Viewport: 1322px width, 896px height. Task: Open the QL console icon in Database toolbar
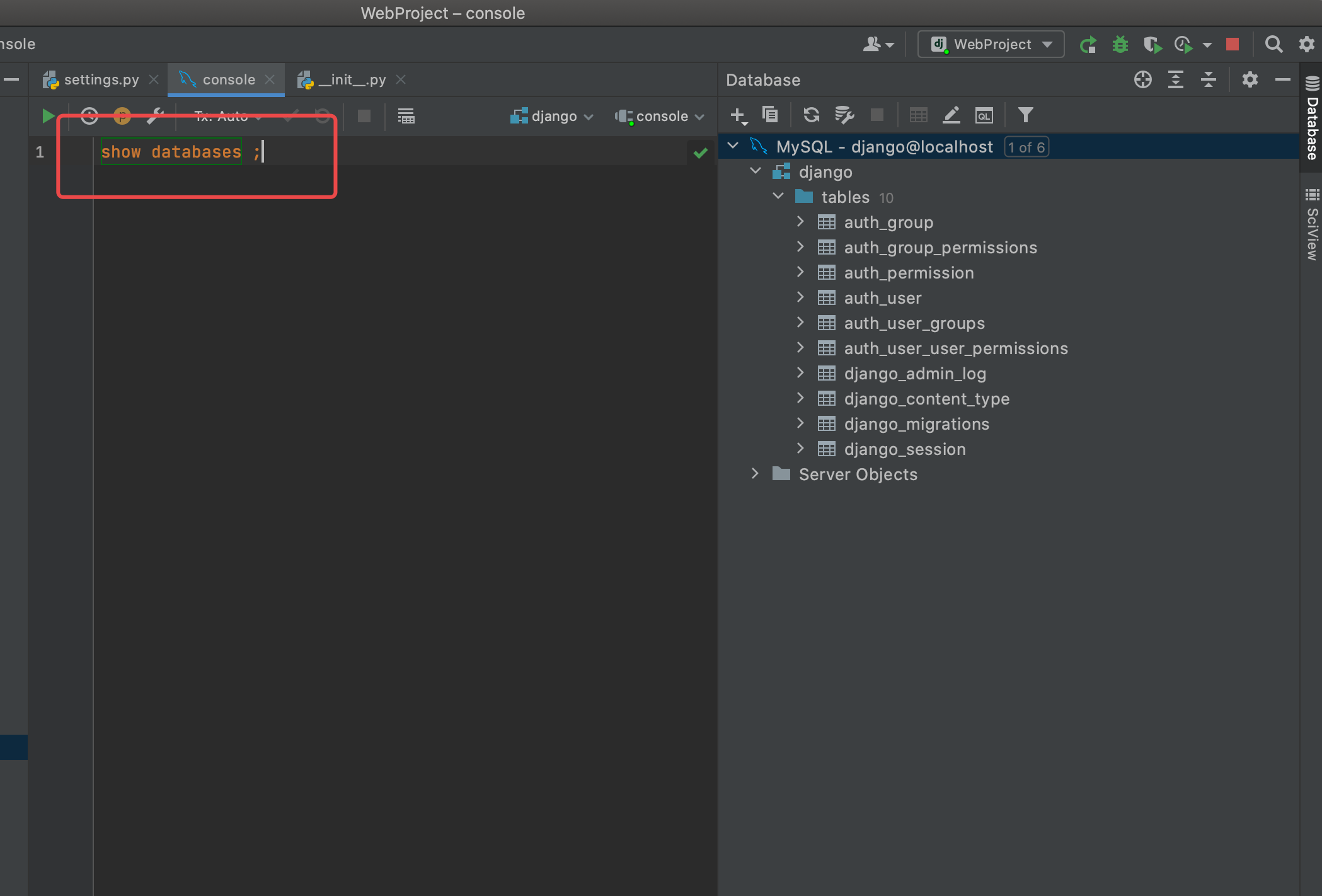point(984,115)
